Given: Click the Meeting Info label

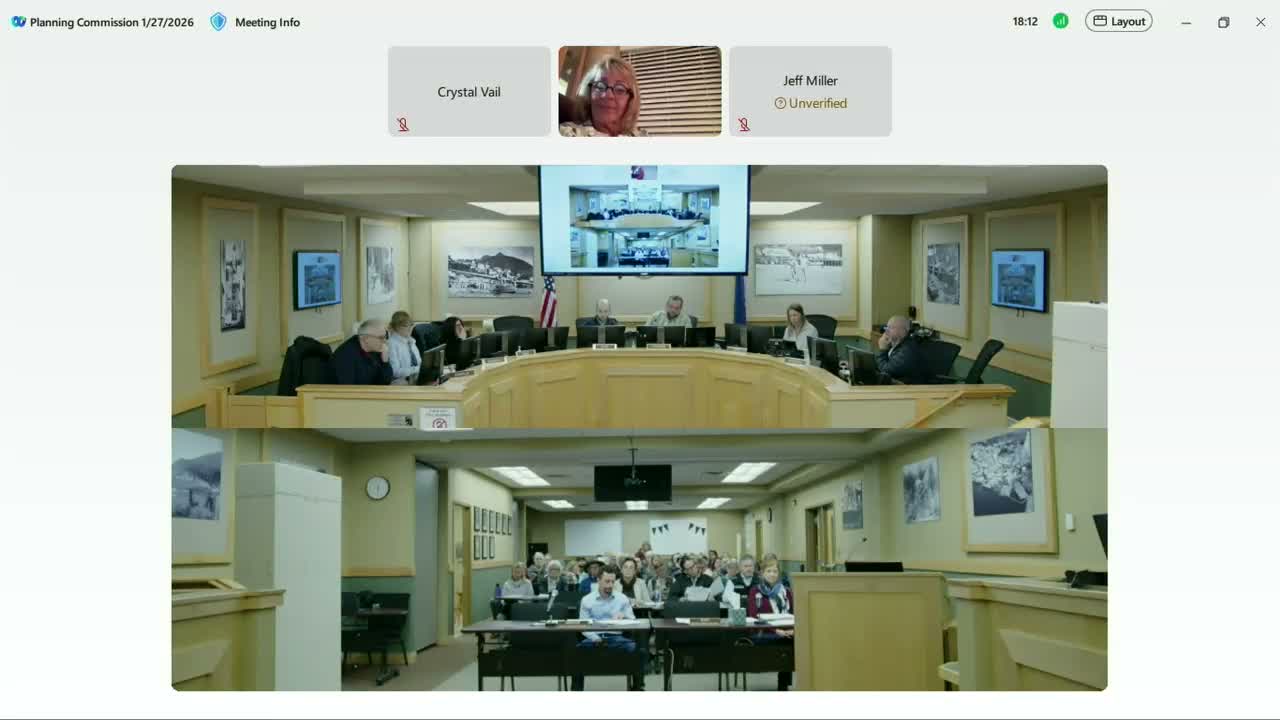Looking at the screenshot, I should coord(267,22).
